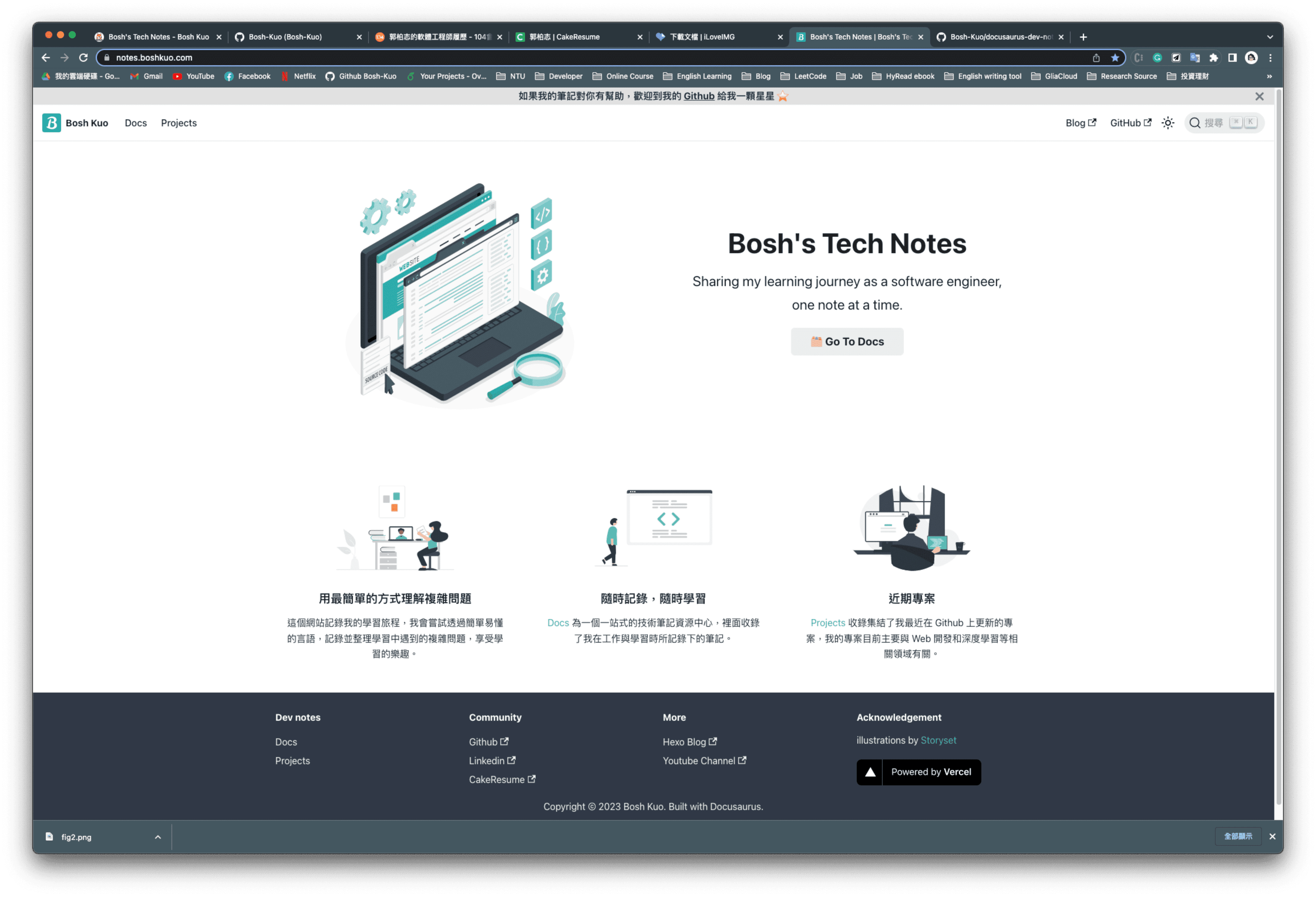Open footer Docs link
The image size is (1316, 897).
pyautogui.click(x=286, y=742)
